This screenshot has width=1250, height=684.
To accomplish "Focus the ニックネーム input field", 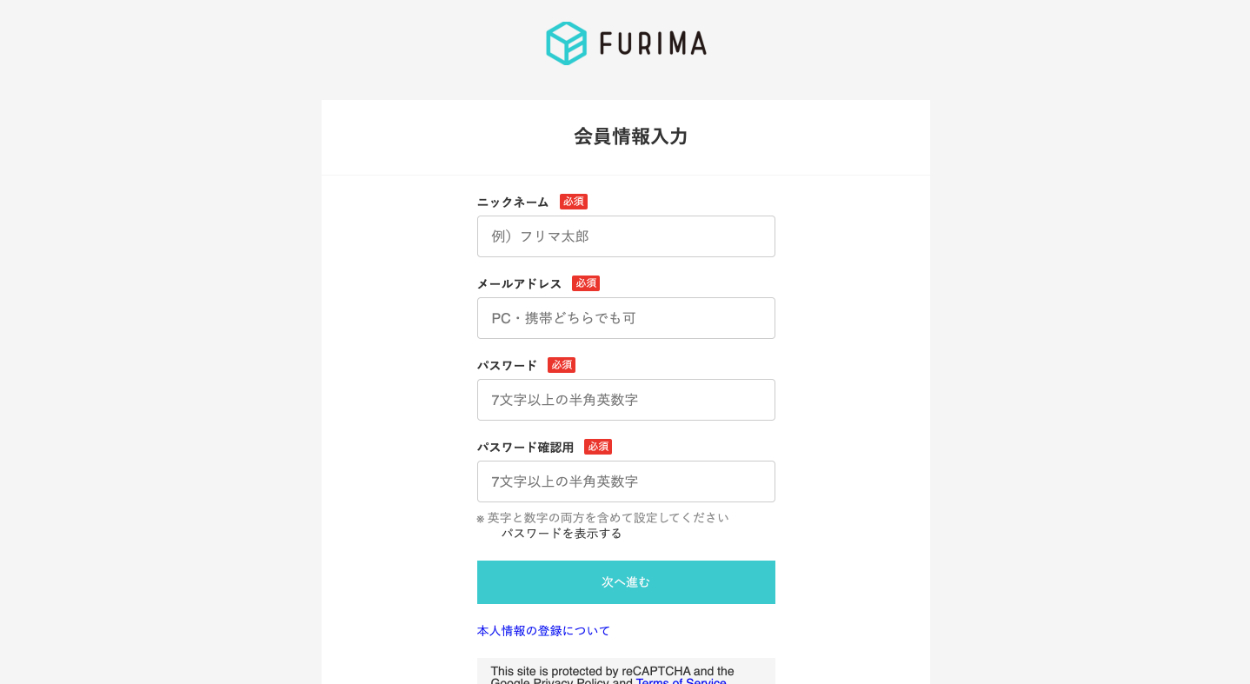I will [x=626, y=237].
